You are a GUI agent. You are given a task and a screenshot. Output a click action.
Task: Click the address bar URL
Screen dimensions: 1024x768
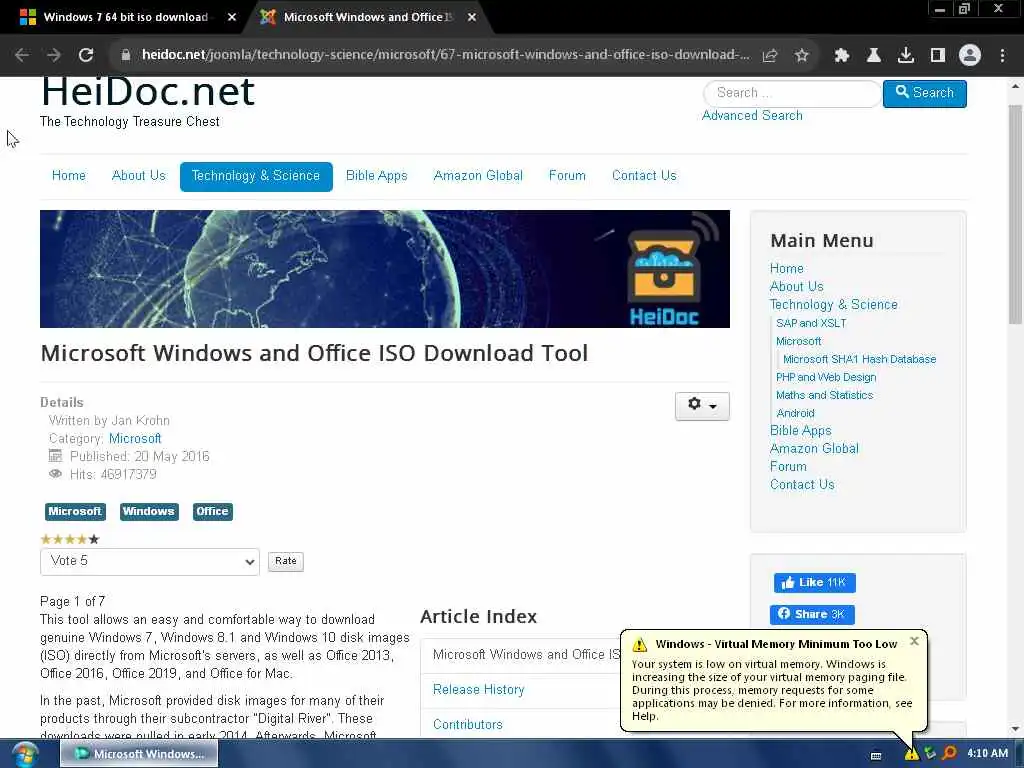(x=445, y=55)
